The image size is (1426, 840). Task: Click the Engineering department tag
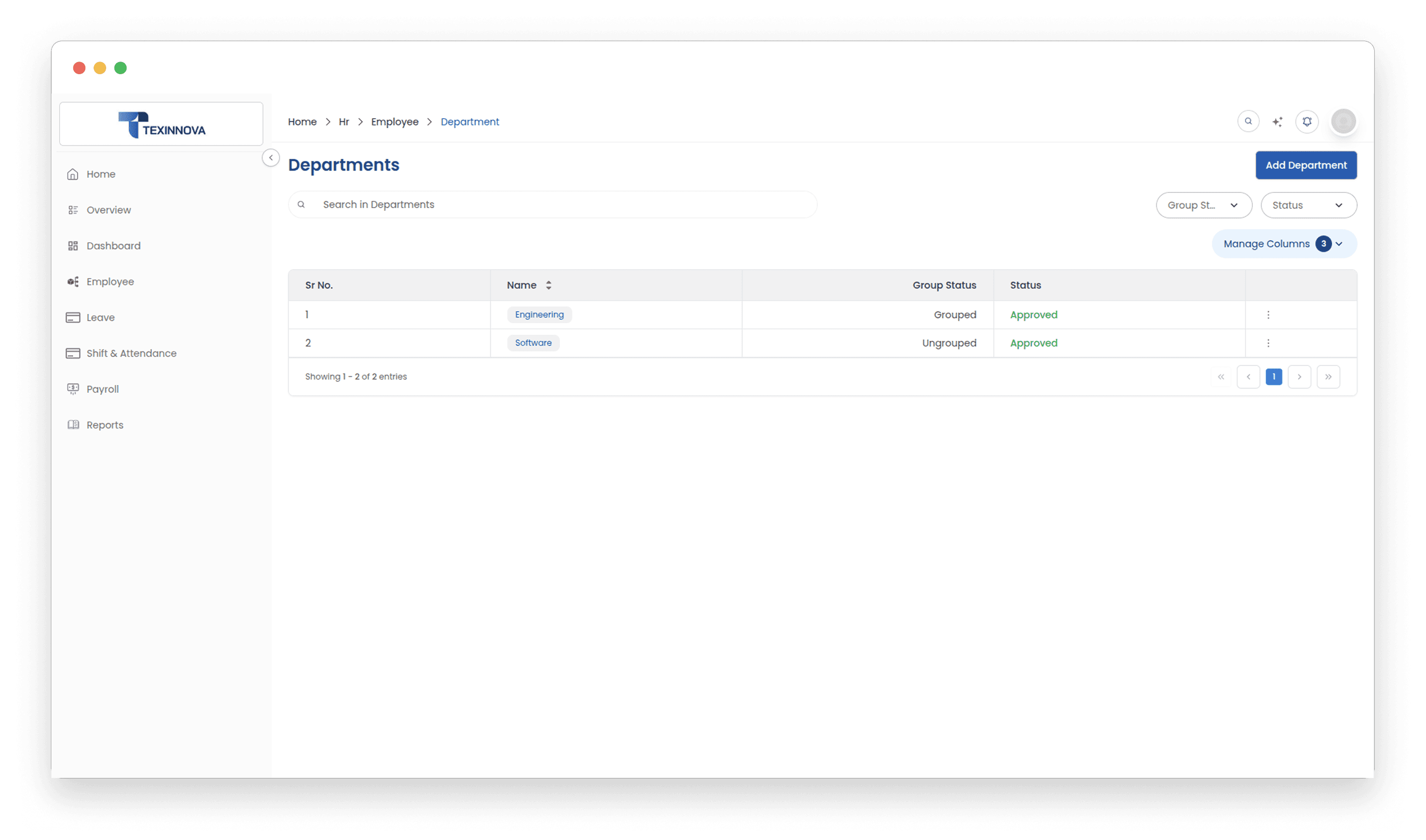pos(539,315)
